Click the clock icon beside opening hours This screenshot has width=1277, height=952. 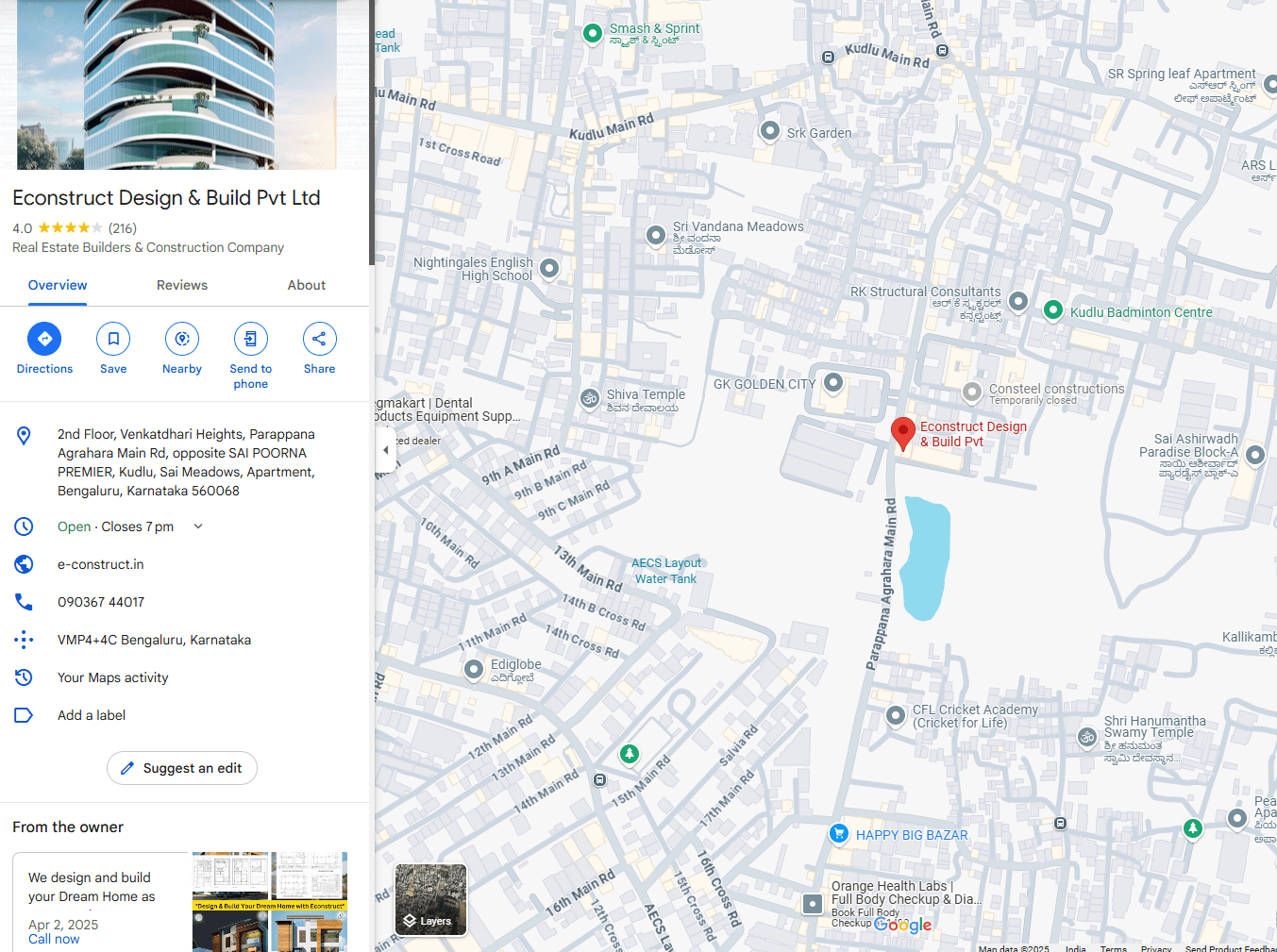click(24, 526)
